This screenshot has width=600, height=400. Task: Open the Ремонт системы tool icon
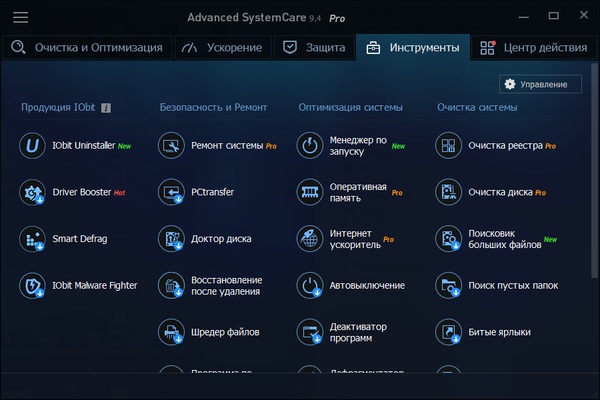point(172,146)
